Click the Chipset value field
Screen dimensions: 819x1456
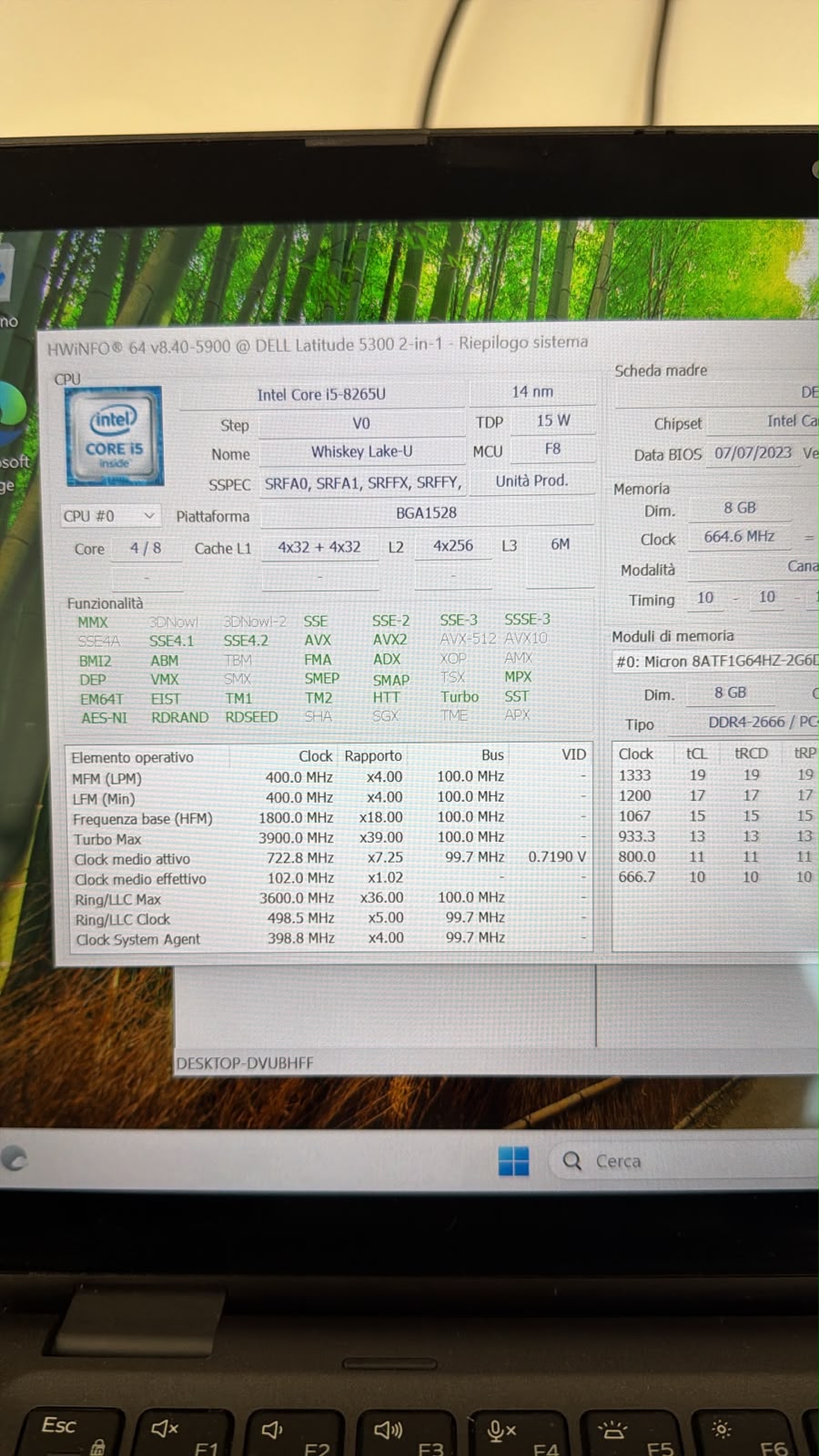[x=763, y=420]
